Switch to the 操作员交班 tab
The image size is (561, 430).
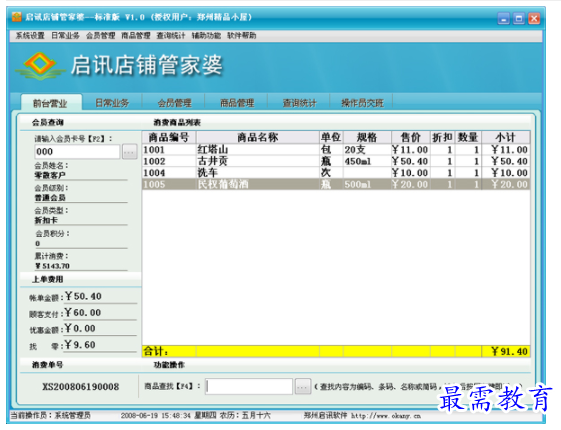pos(362,103)
